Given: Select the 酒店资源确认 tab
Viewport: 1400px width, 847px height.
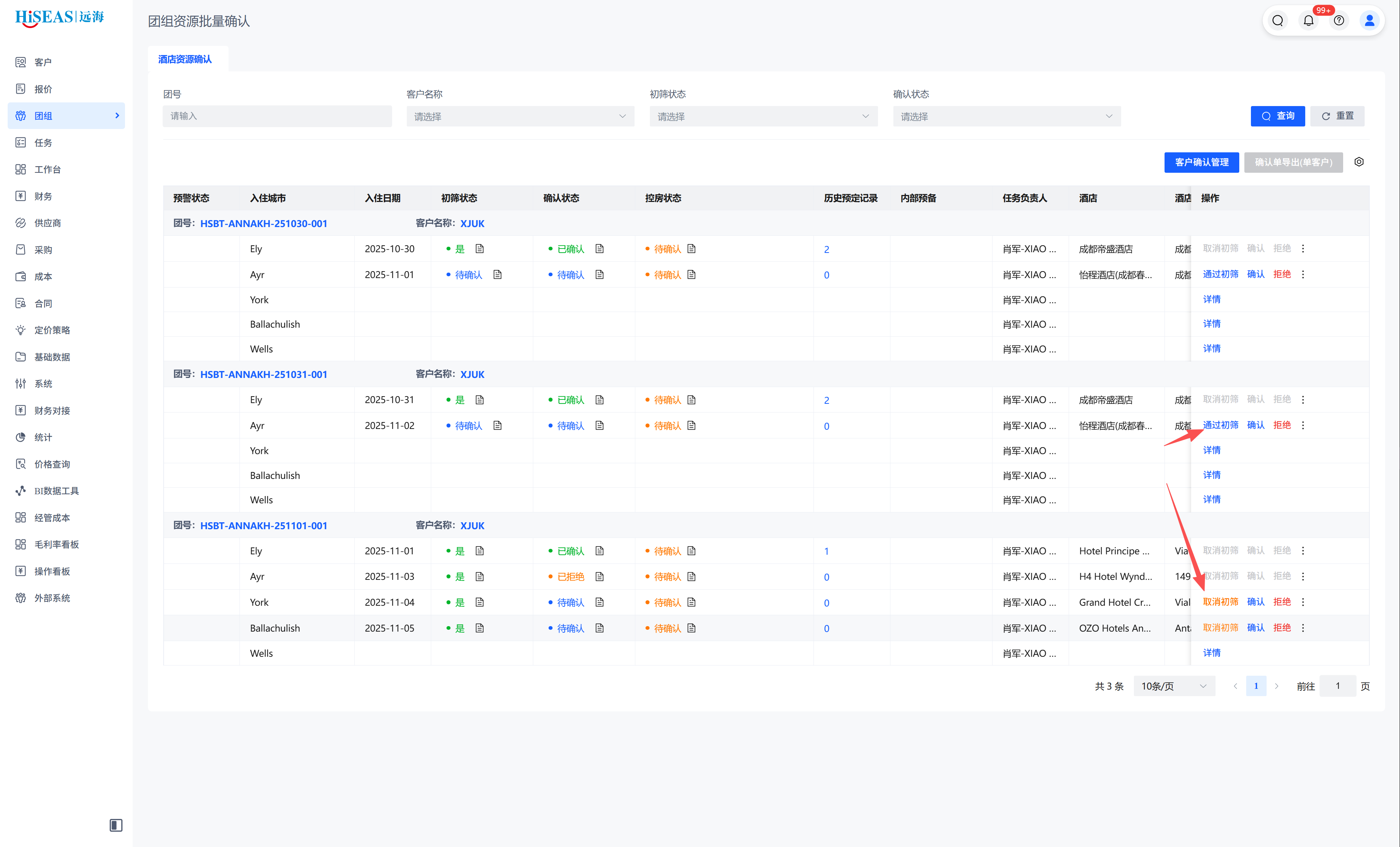Looking at the screenshot, I should click(x=185, y=59).
